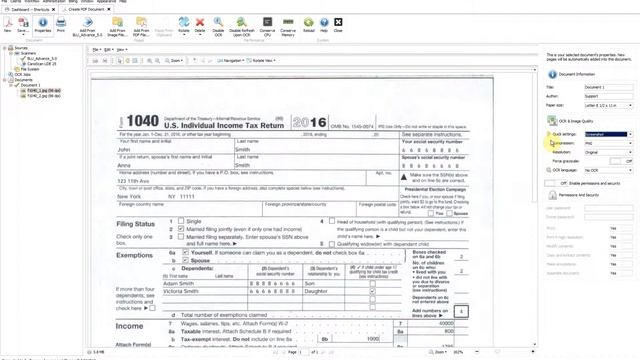Image resolution: width=640 pixels, height=360 pixels.
Task: Click the Document Information info icon
Action: 552,74
